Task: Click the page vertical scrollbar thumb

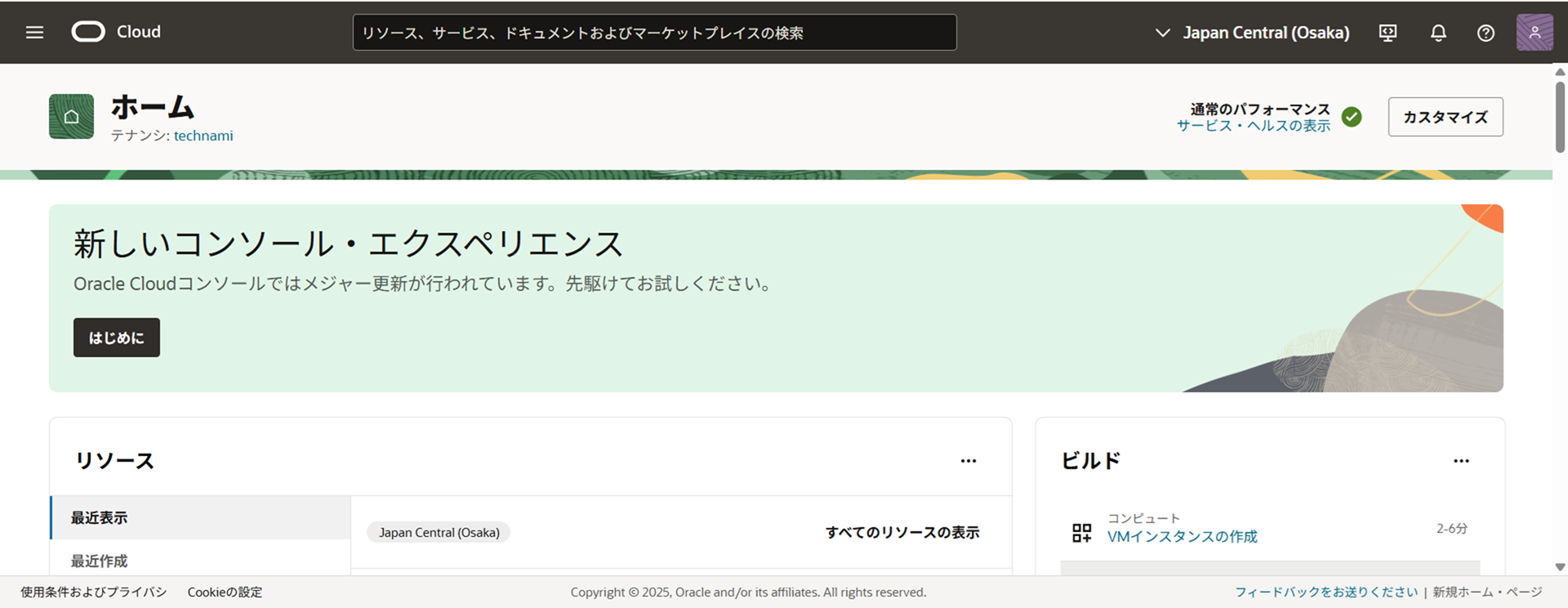Action: (x=1560, y=116)
